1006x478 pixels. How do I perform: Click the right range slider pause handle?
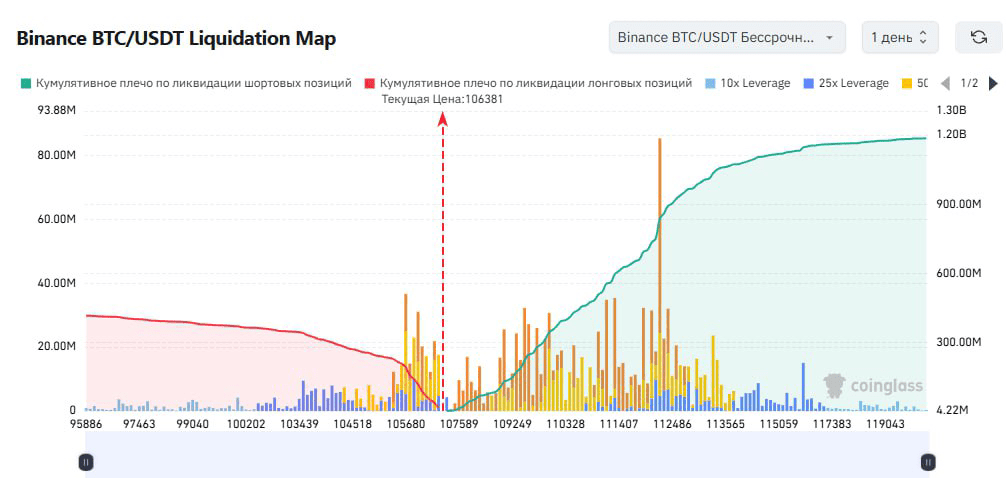928,461
